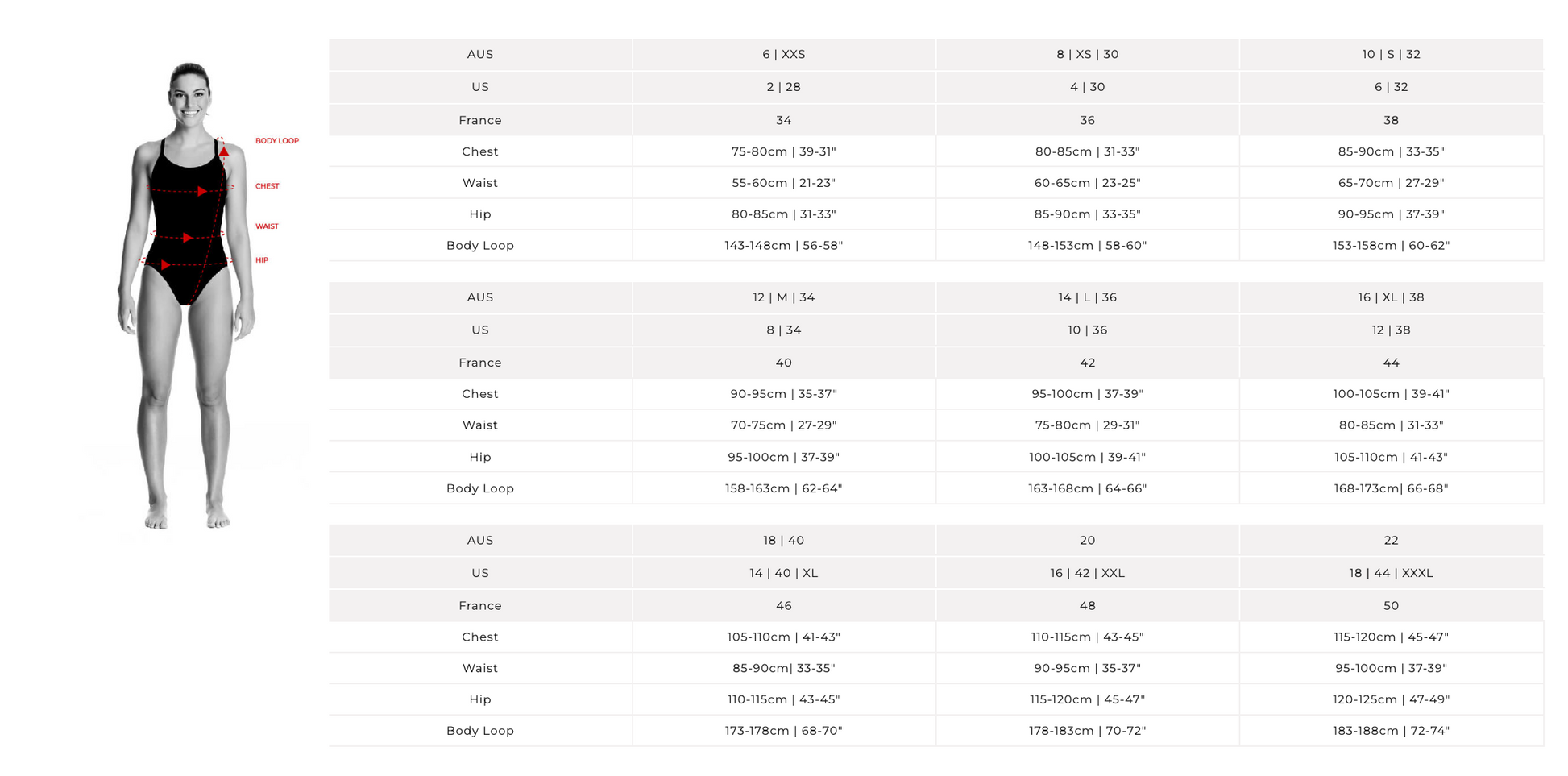Select the "14 | L | 36" size cell
1568x776 pixels.
(1087, 297)
